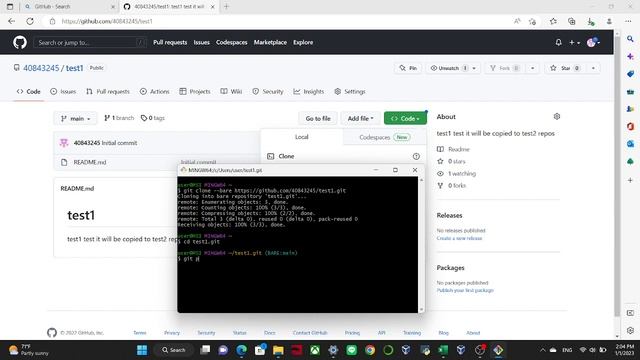
Task: Open Edge sidebar settings gear icon
Action: point(630,331)
